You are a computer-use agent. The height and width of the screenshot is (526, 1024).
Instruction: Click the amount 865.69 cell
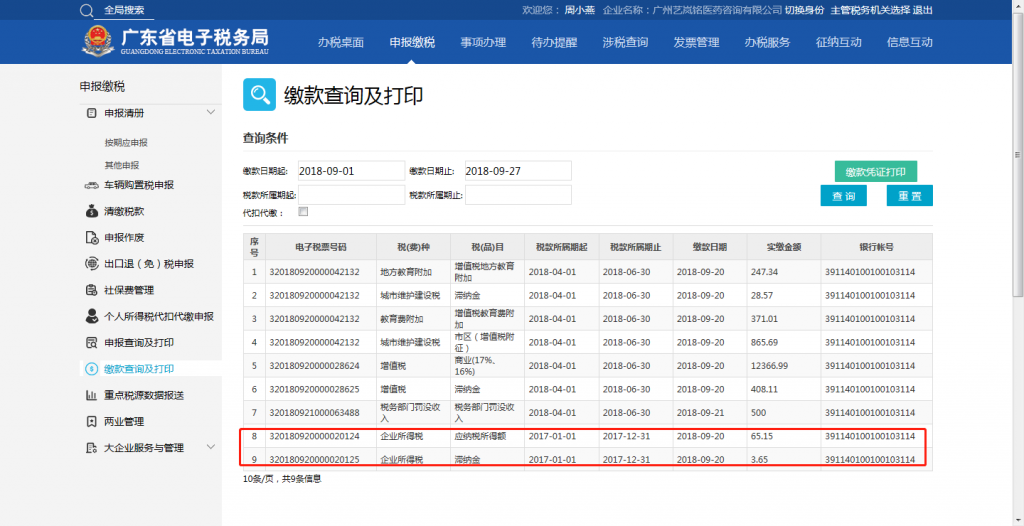coord(784,342)
